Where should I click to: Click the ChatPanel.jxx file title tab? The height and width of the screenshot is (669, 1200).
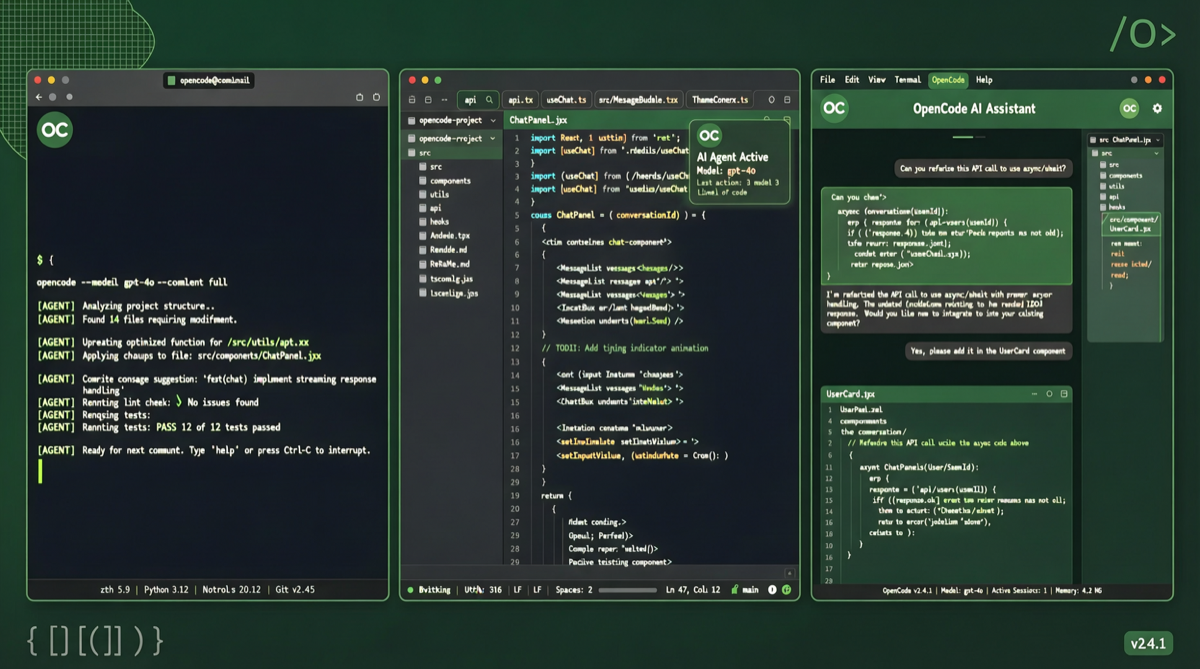[x=538, y=120]
